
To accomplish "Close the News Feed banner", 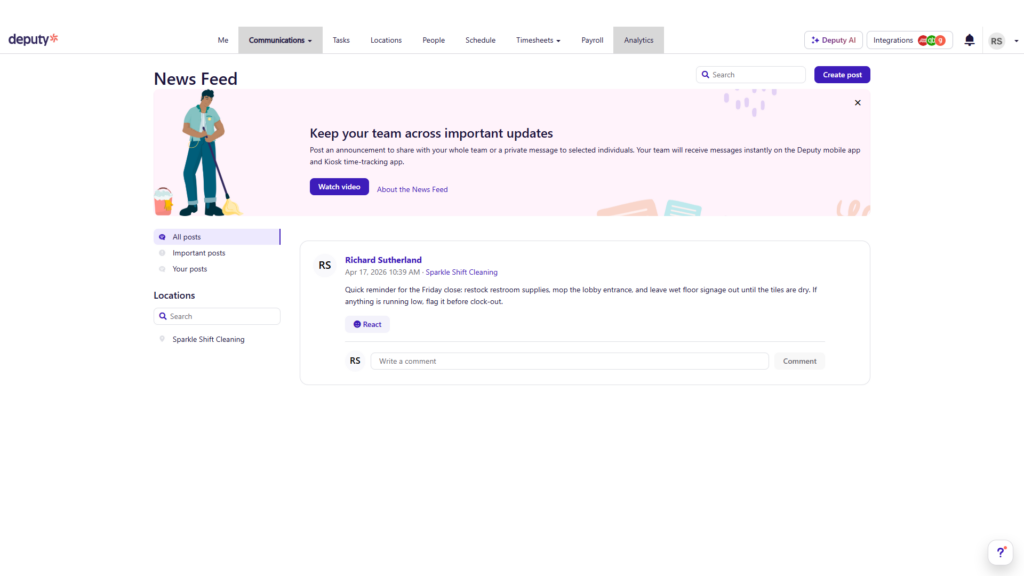I will tap(857, 103).
